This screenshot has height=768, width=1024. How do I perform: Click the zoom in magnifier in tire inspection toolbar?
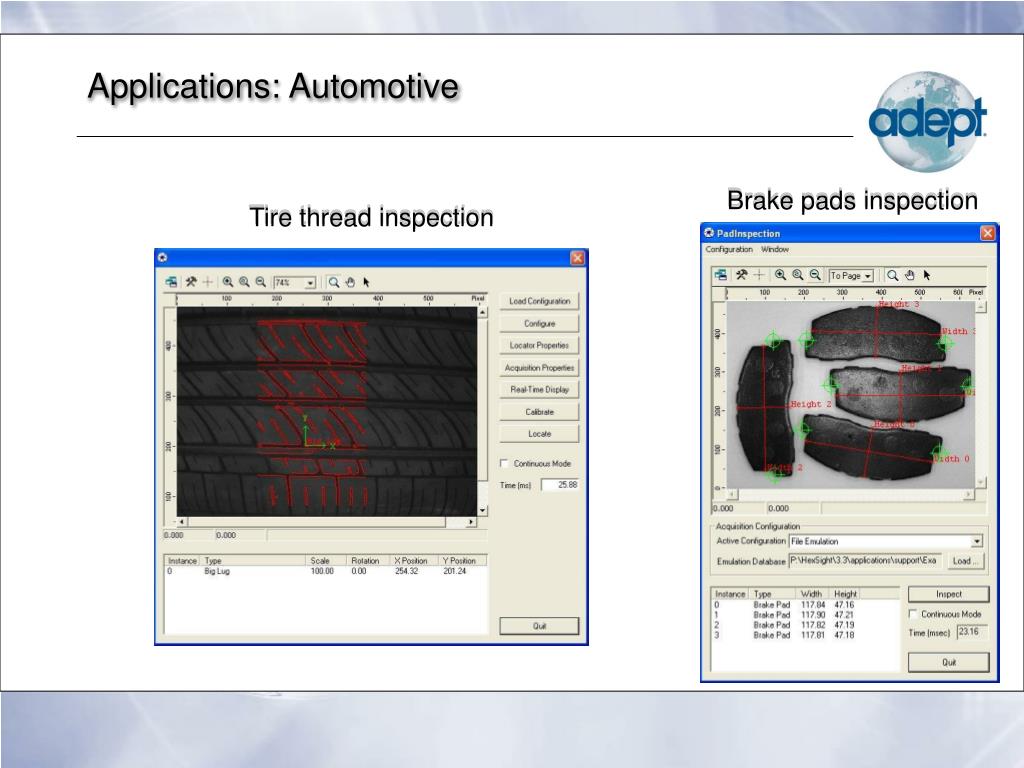coord(228,282)
